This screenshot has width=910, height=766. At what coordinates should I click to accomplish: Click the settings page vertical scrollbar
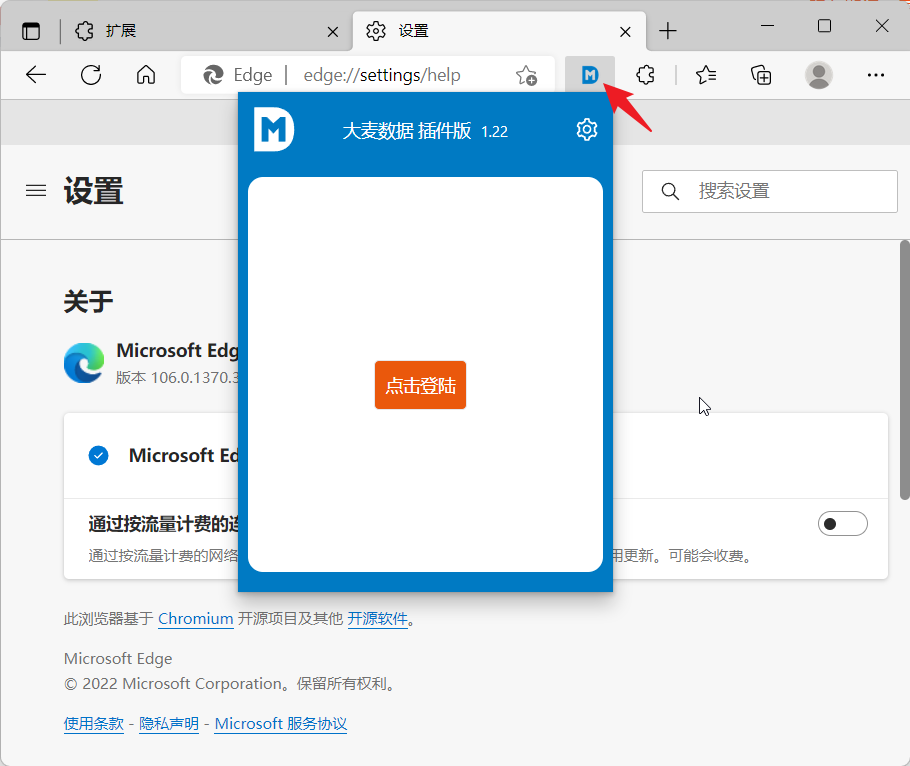(x=904, y=370)
